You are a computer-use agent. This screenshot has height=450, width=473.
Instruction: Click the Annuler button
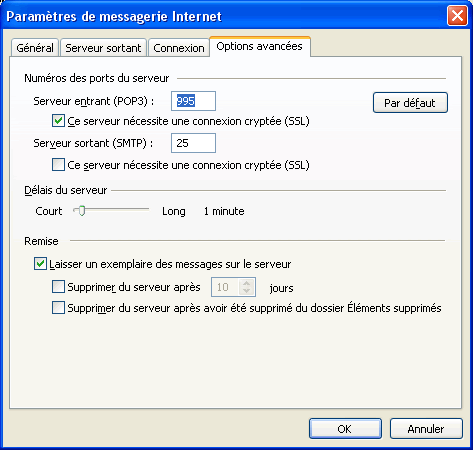click(x=426, y=429)
